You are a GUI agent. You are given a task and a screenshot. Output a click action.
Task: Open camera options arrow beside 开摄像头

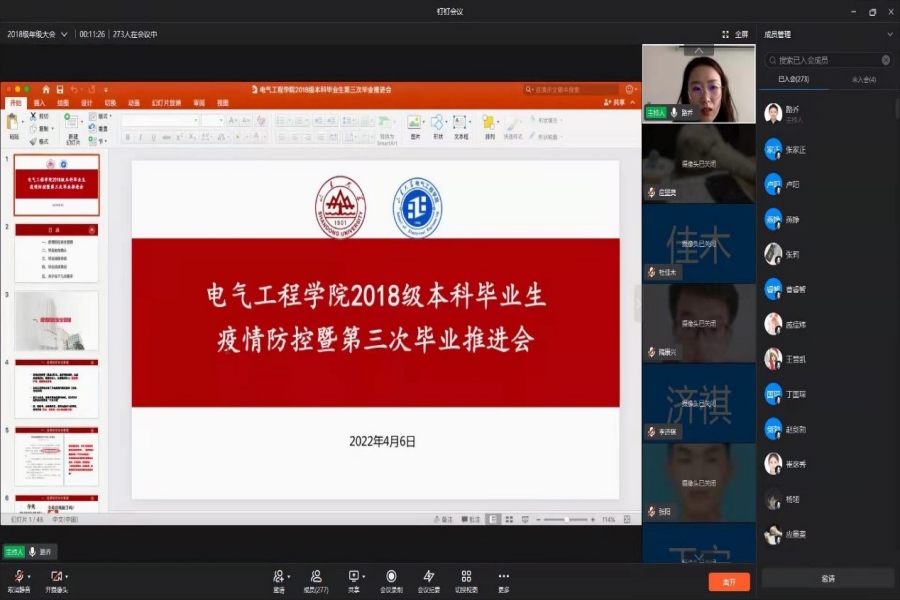(67, 576)
